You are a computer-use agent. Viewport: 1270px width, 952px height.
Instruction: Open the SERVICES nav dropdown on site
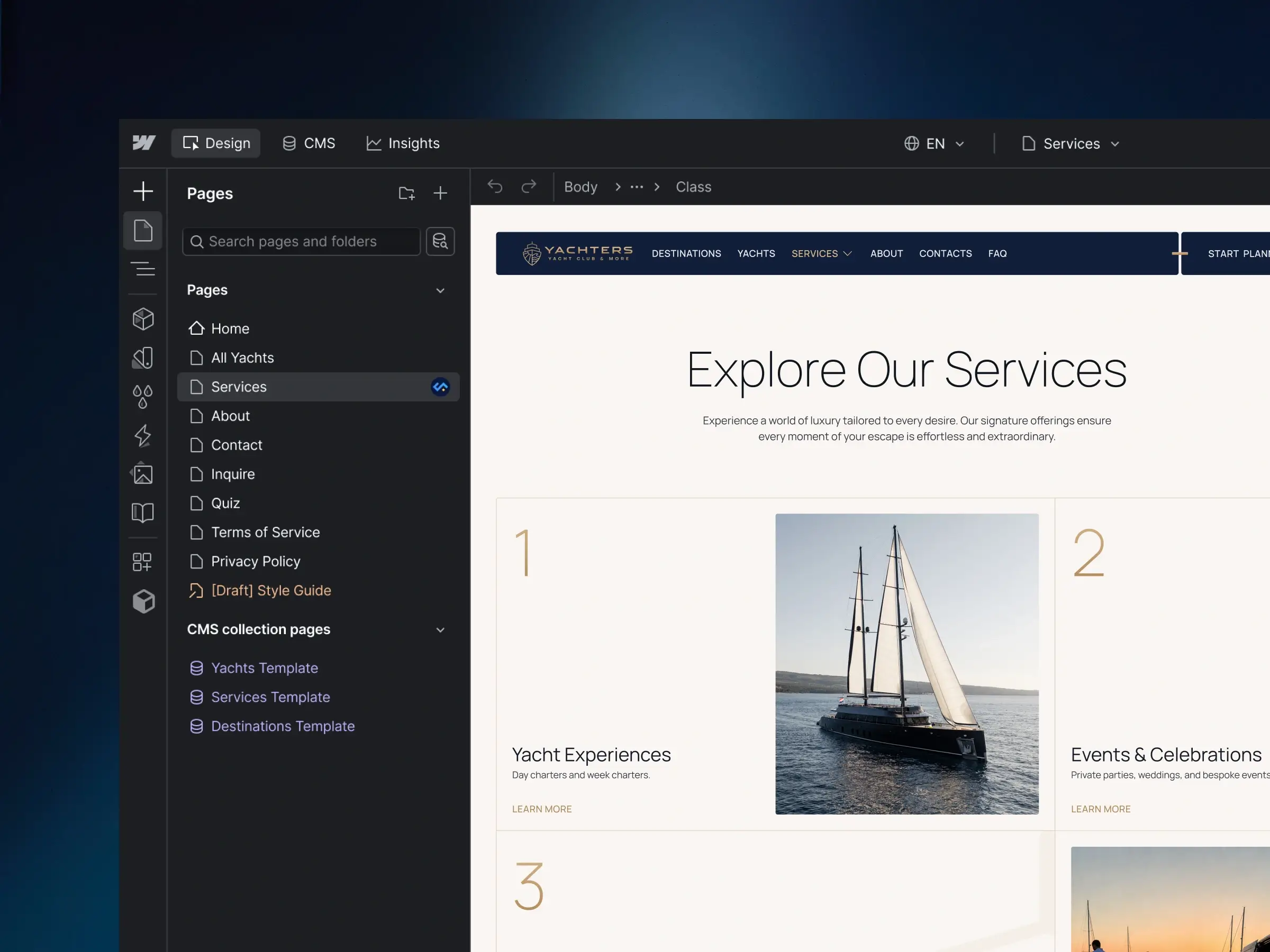[822, 254]
